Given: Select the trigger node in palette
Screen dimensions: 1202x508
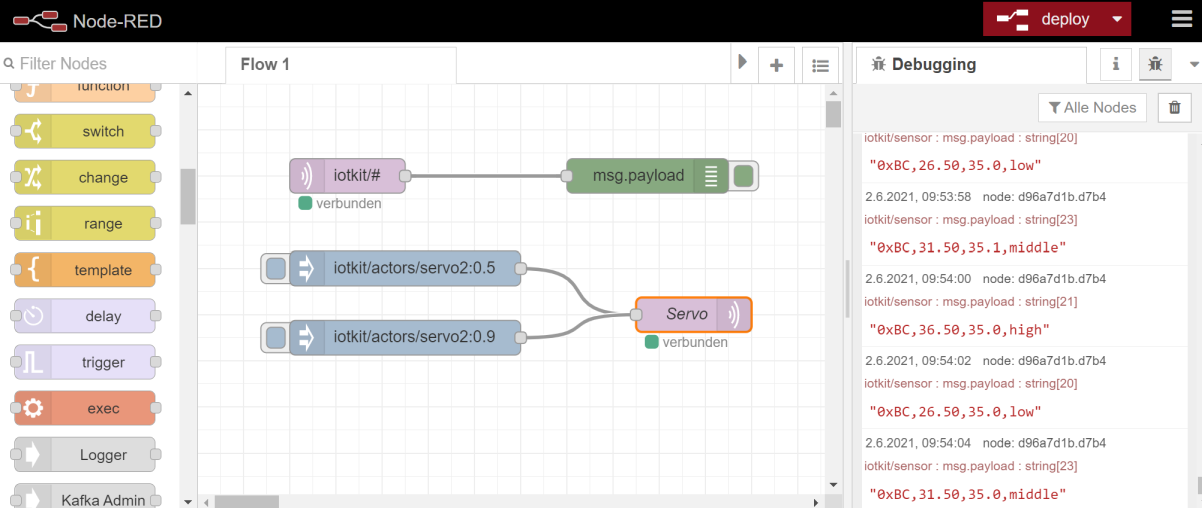Looking at the screenshot, I should (85, 362).
